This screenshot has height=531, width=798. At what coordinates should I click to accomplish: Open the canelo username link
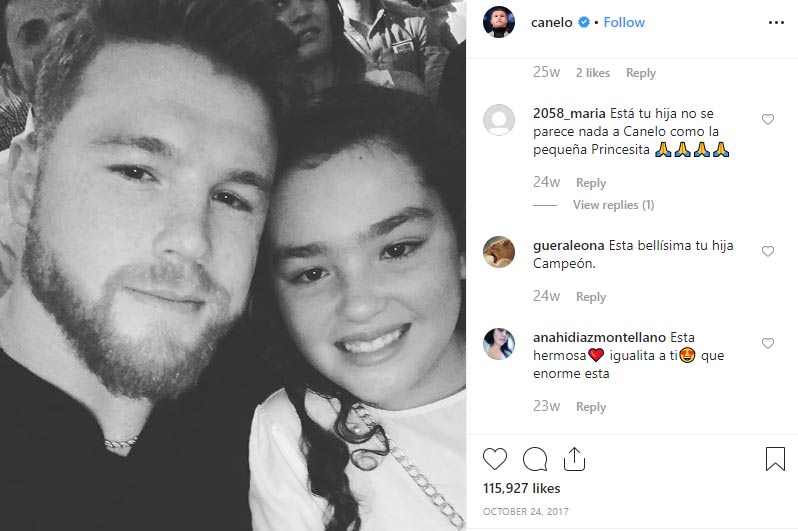pos(552,22)
